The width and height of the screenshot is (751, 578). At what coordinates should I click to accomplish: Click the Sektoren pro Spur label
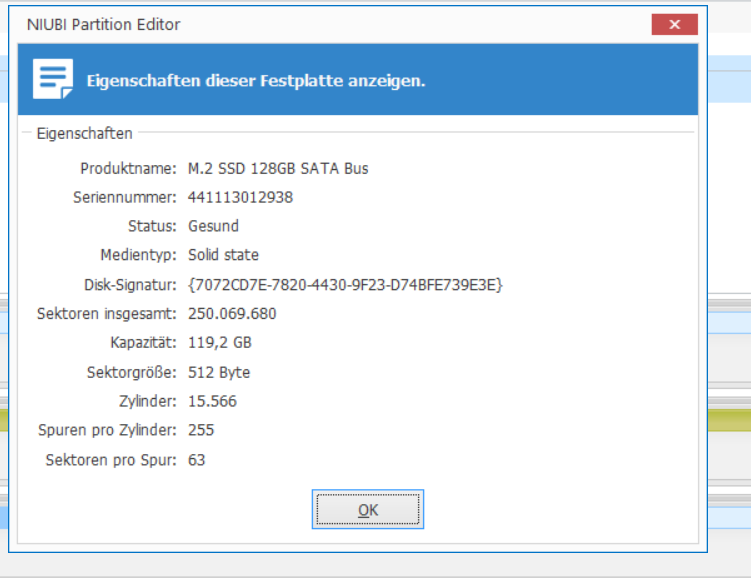(111, 460)
